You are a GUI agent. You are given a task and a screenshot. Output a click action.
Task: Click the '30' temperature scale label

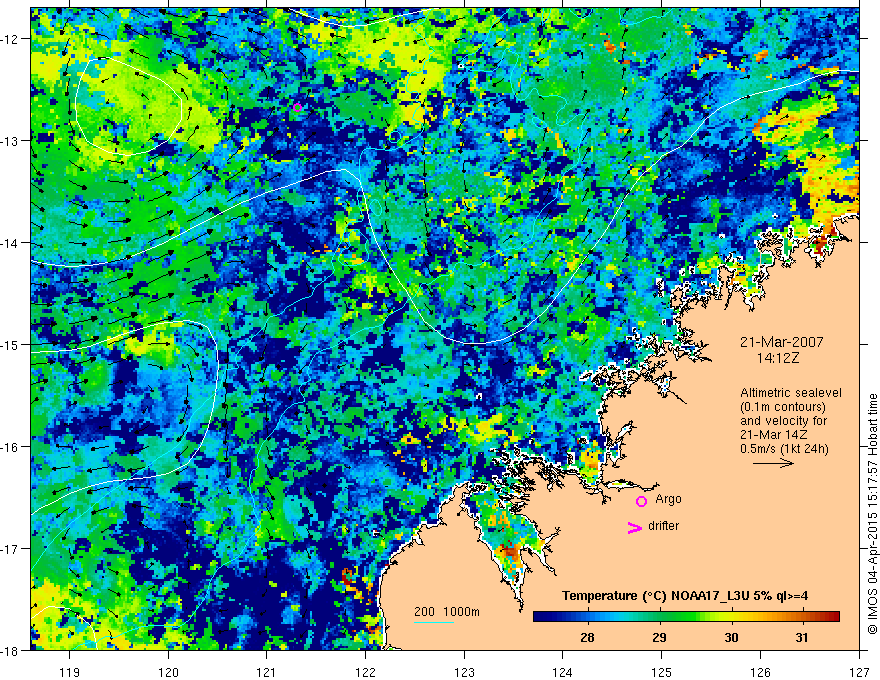[x=731, y=637]
